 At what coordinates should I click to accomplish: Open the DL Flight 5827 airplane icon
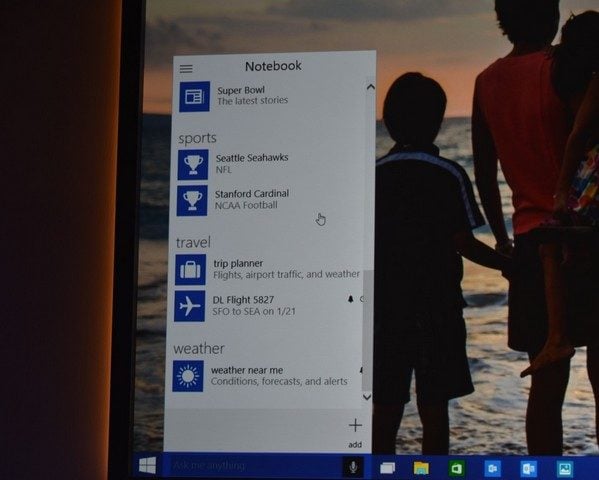pyautogui.click(x=189, y=306)
